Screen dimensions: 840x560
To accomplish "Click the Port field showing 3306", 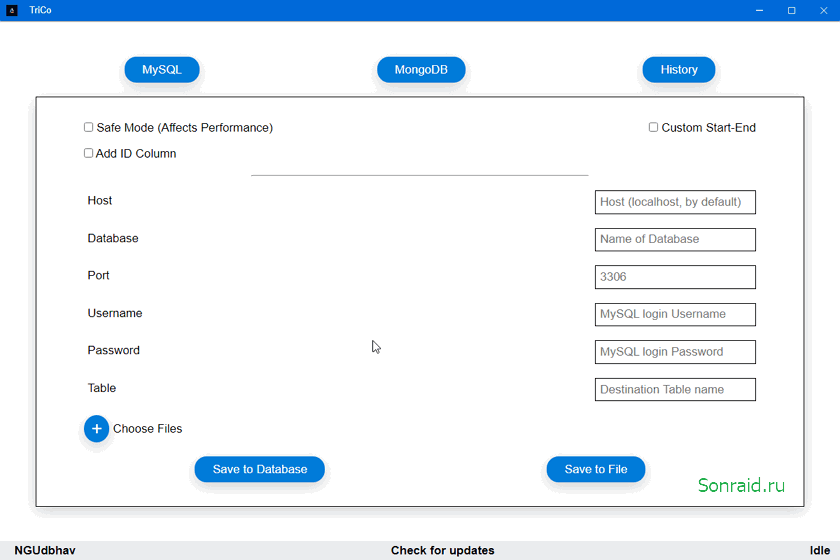I will pos(675,277).
